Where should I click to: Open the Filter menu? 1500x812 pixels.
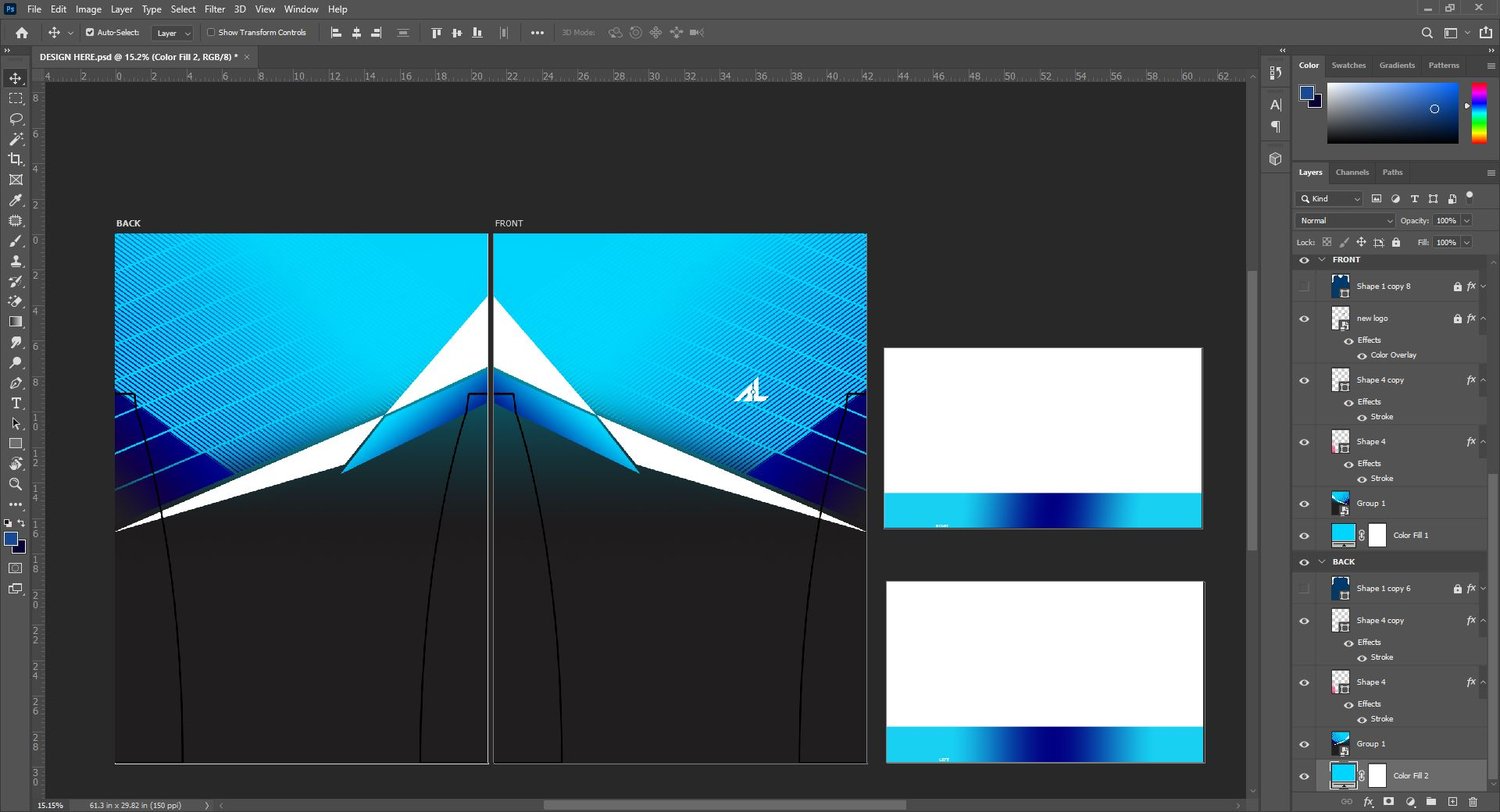(214, 9)
